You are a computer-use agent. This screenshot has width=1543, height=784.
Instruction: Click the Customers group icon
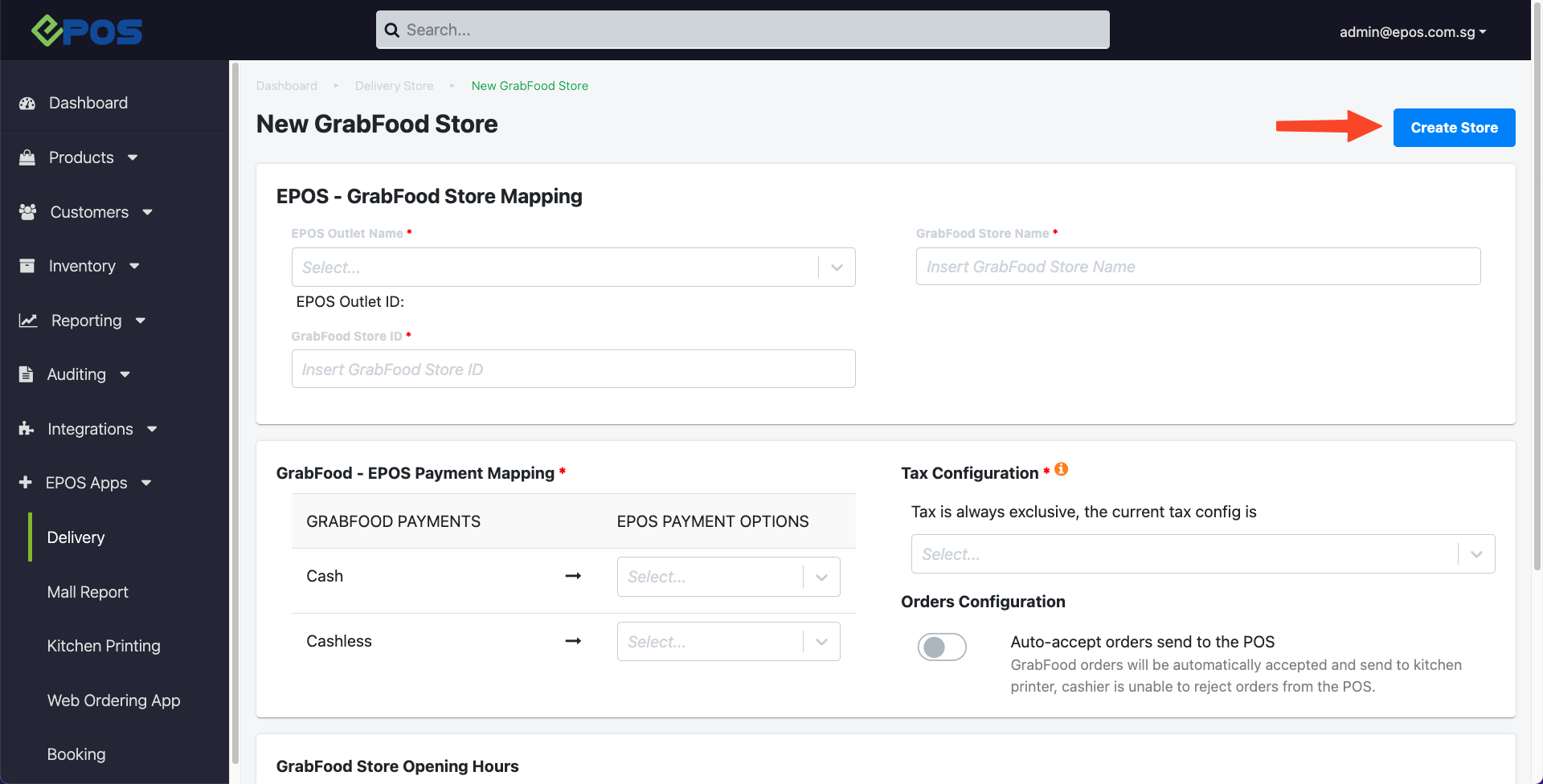(27, 212)
